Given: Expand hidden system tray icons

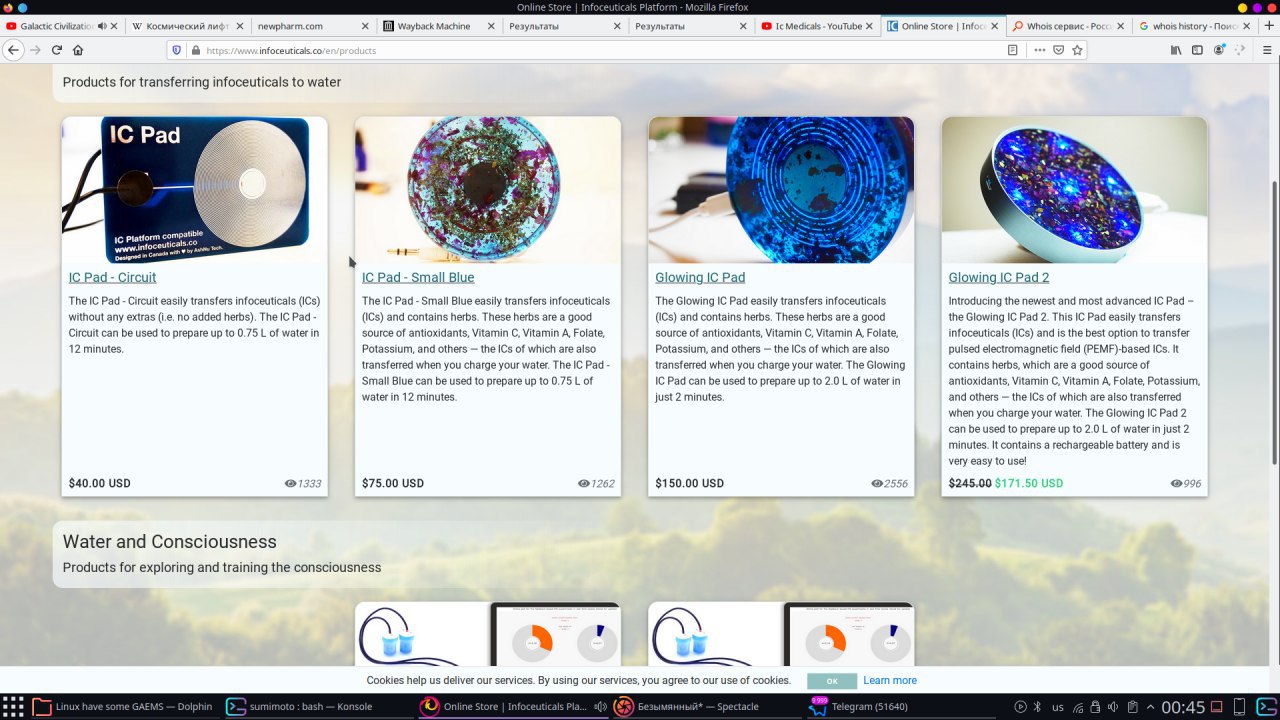Looking at the screenshot, I should (x=1149, y=707).
